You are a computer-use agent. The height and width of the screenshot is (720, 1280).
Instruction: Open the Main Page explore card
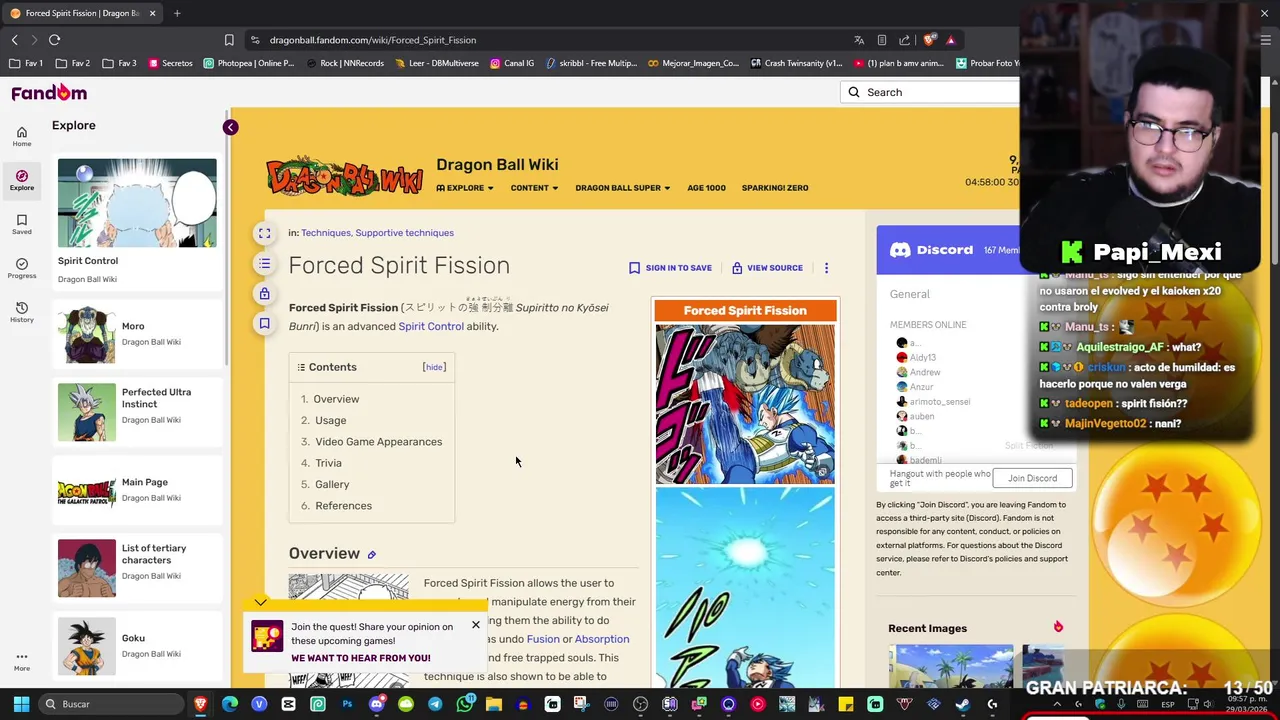pos(137,490)
